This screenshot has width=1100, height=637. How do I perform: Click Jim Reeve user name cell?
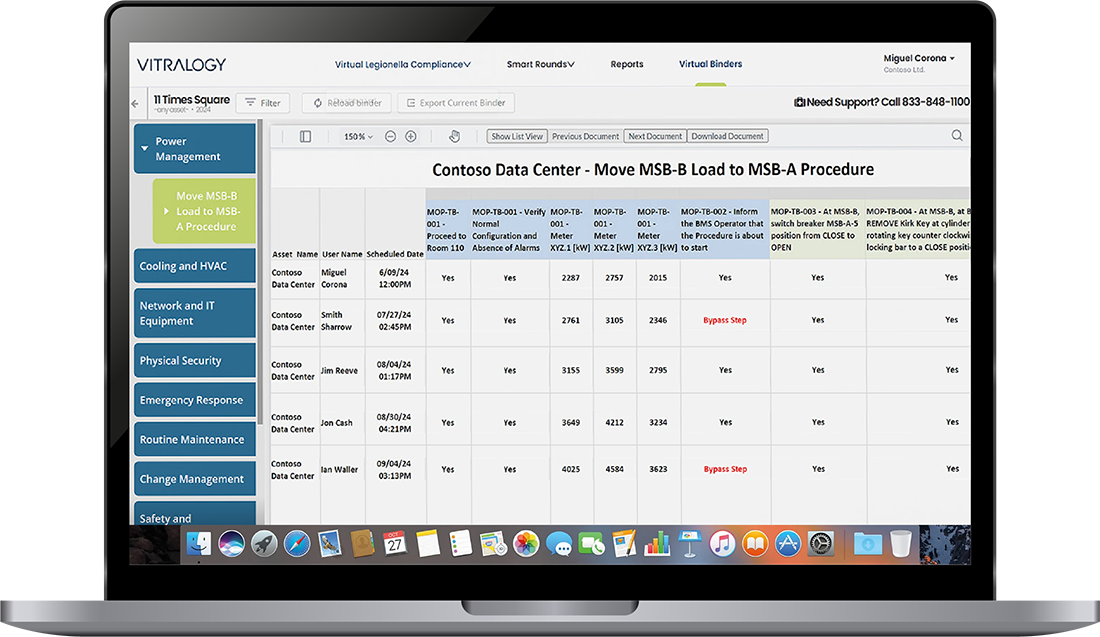coord(340,370)
